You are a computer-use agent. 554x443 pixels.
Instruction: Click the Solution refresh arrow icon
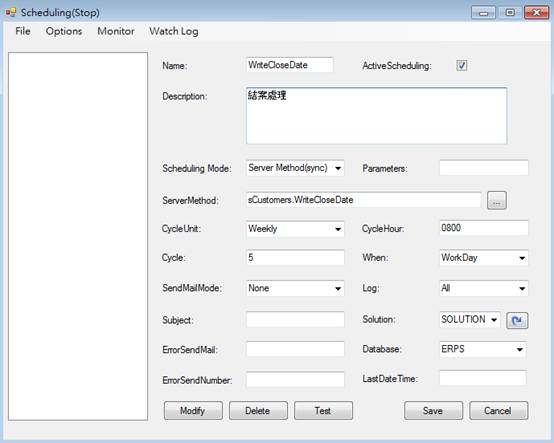click(x=517, y=320)
